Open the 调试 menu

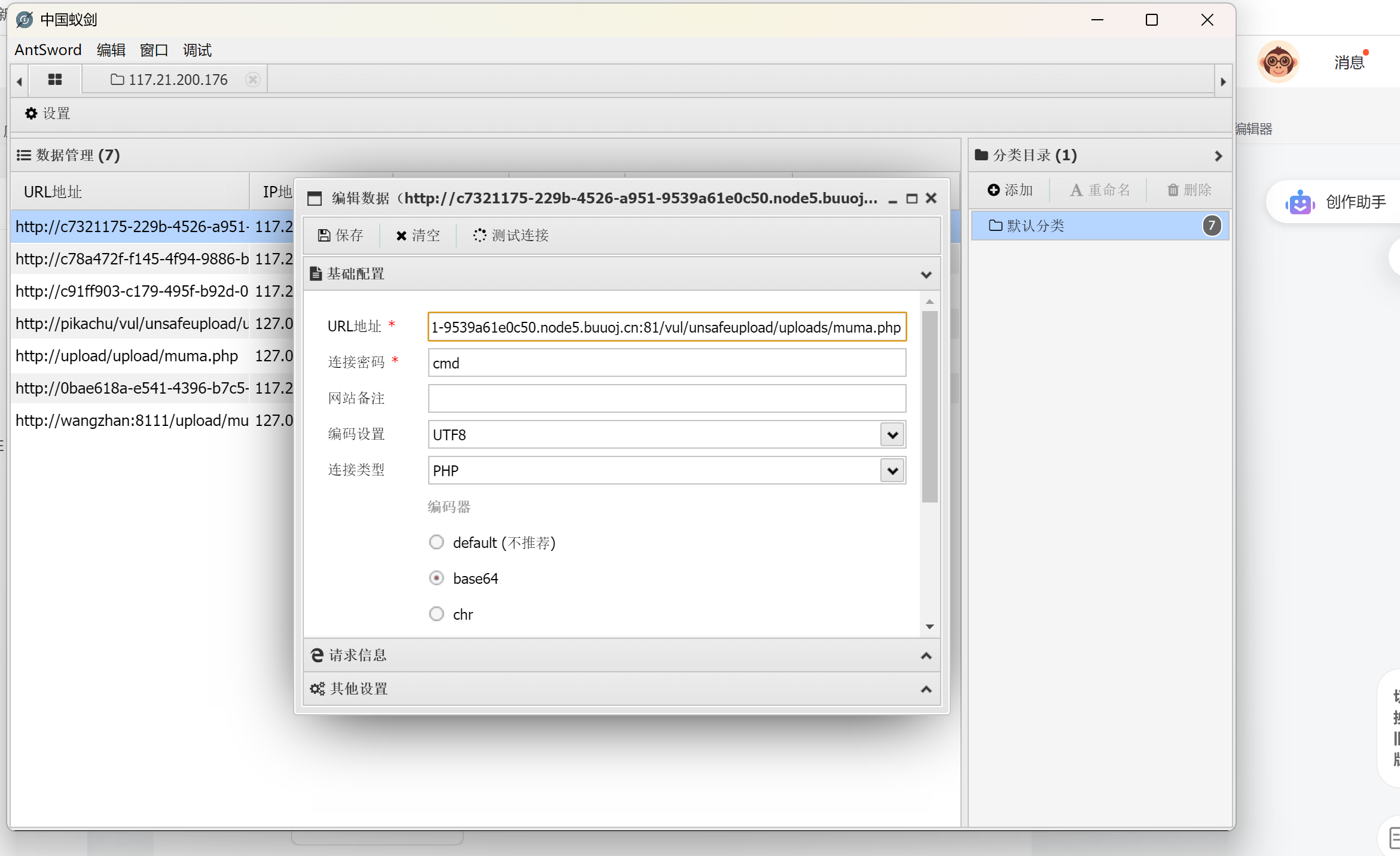pyautogui.click(x=197, y=50)
